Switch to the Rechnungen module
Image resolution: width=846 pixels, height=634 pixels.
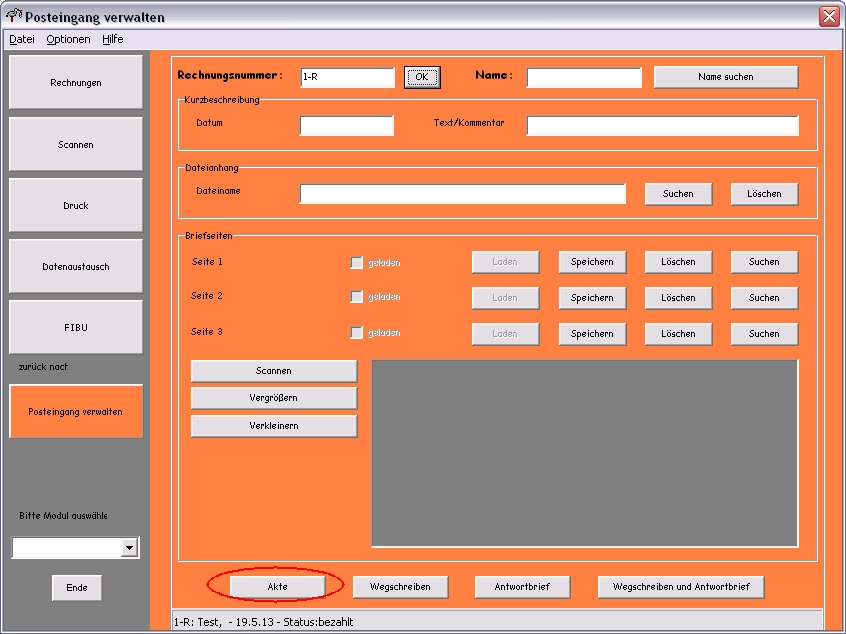pyautogui.click(x=76, y=83)
